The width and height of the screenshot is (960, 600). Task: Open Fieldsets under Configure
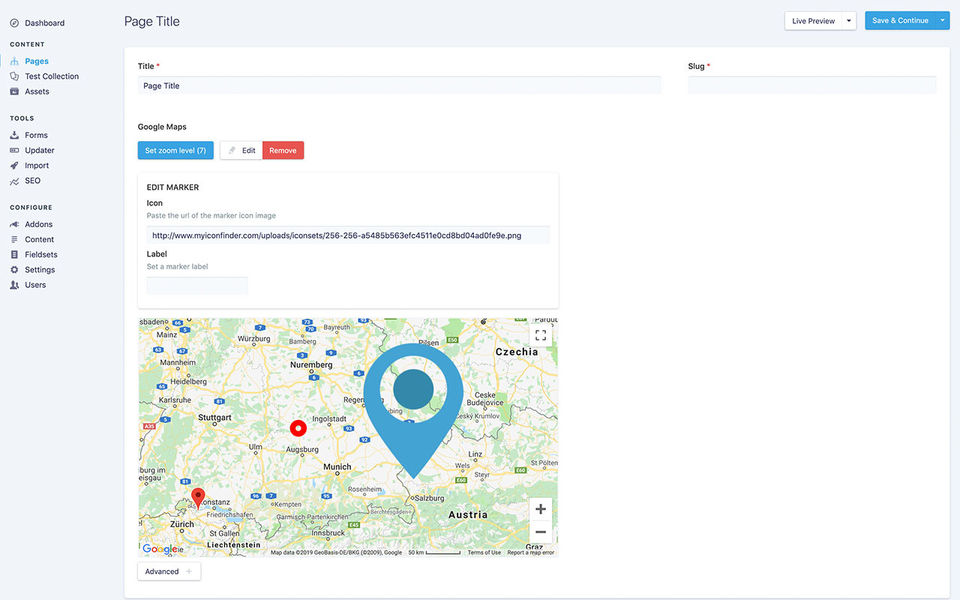click(41, 255)
